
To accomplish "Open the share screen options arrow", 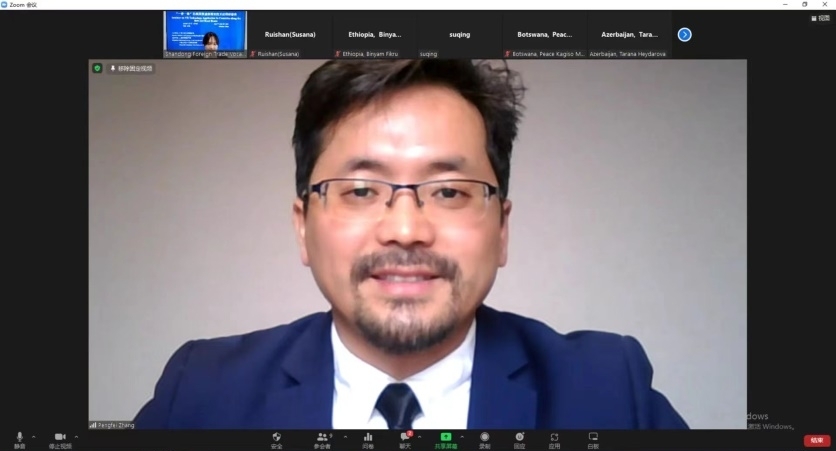I will point(461,436).
